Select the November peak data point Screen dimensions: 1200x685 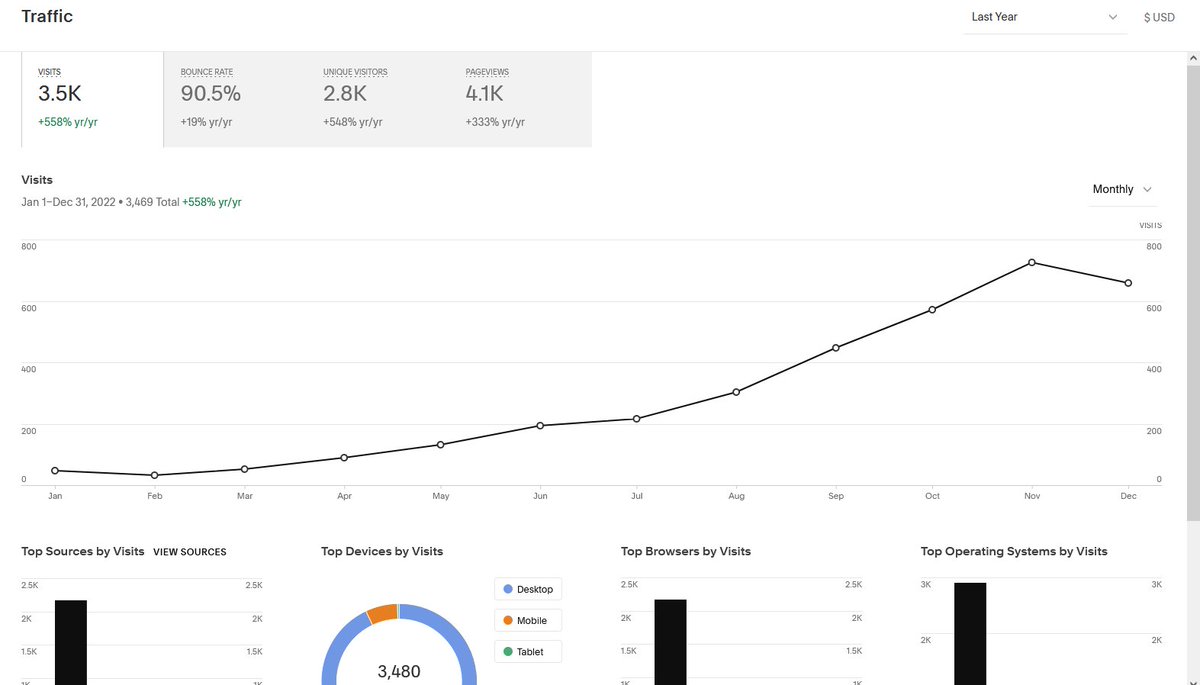(x=1032, y=262)
